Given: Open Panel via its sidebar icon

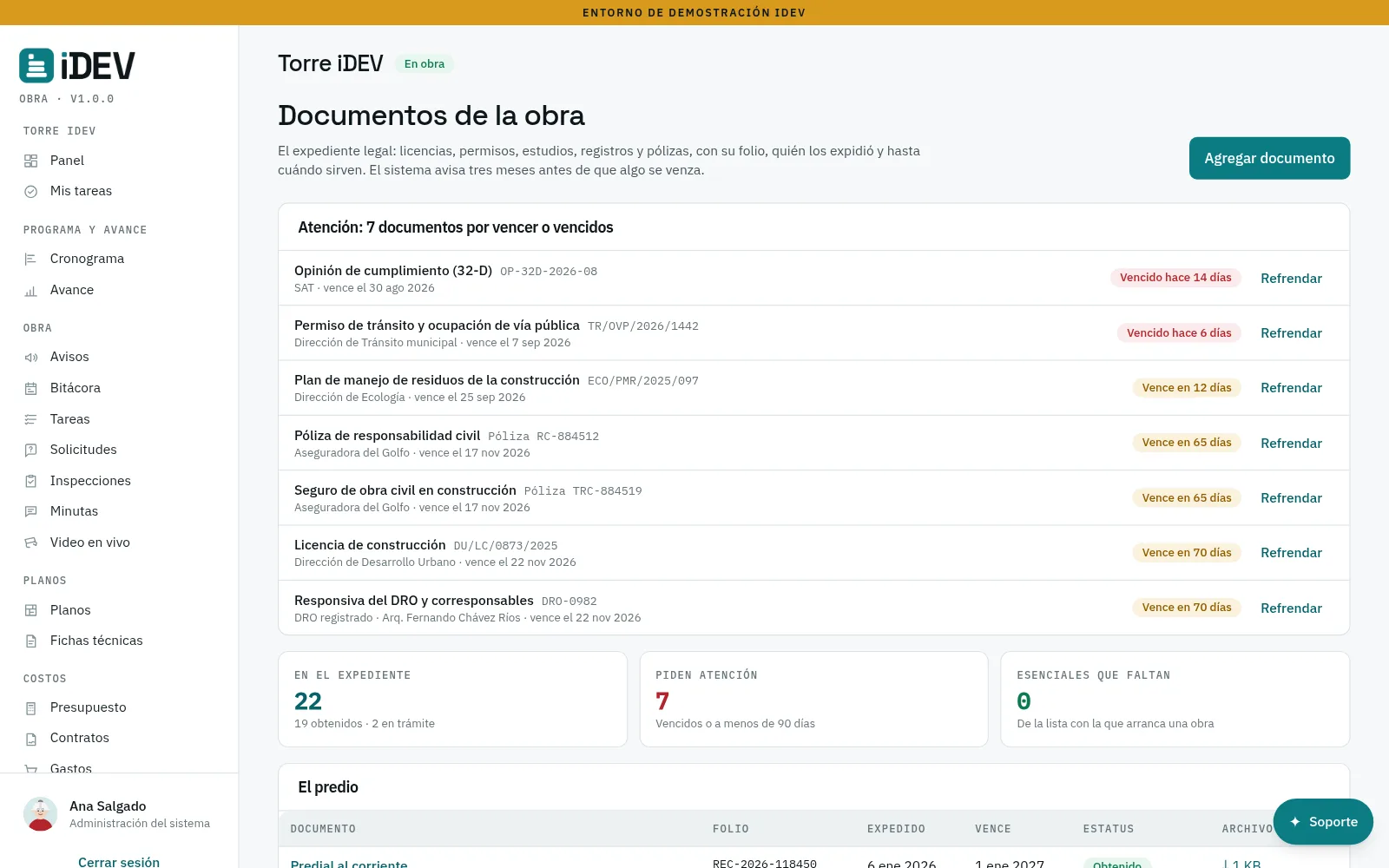Looking at the screenshot, I should [x=31, y=161].
